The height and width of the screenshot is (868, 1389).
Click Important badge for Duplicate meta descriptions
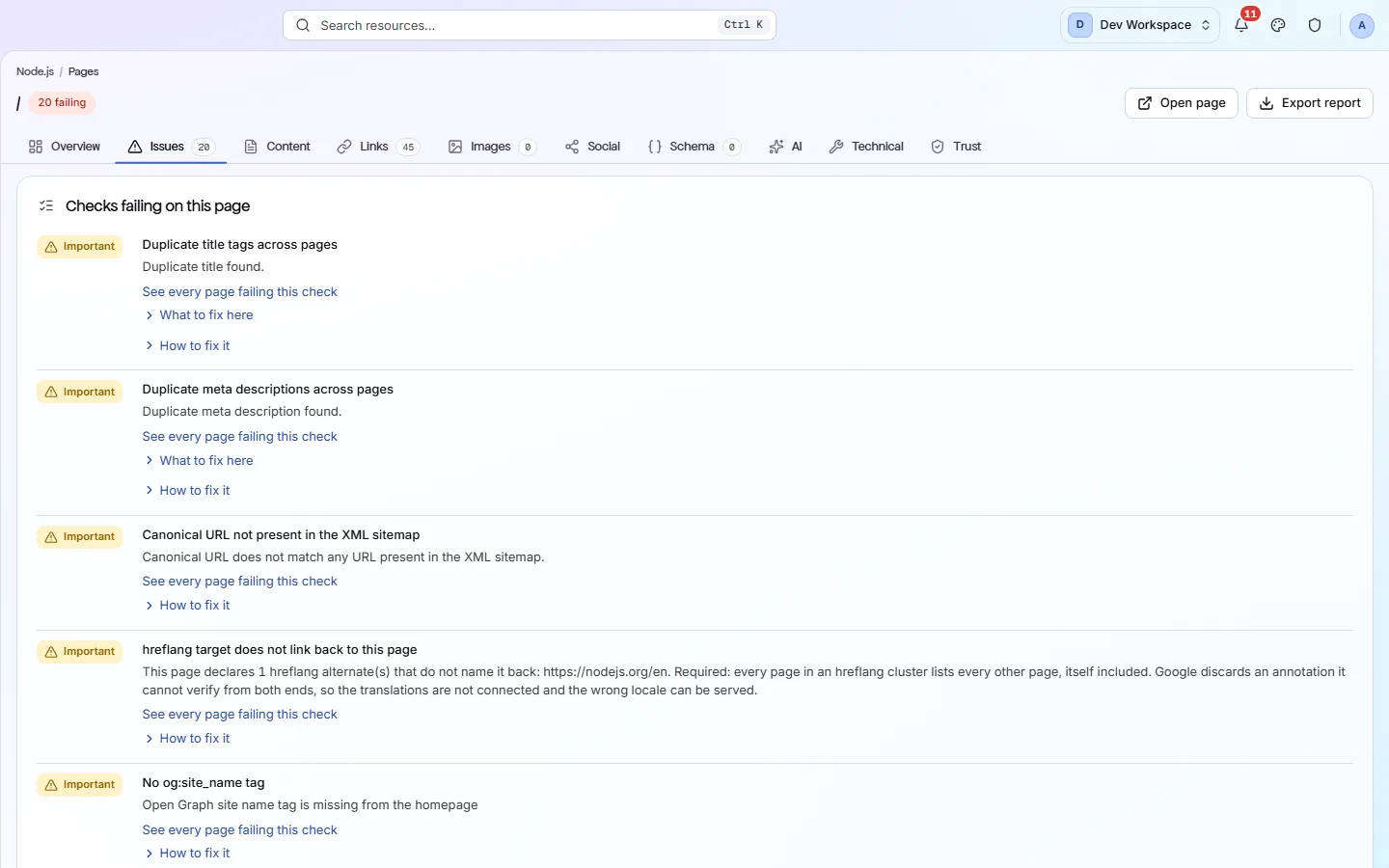click(80, 392)
